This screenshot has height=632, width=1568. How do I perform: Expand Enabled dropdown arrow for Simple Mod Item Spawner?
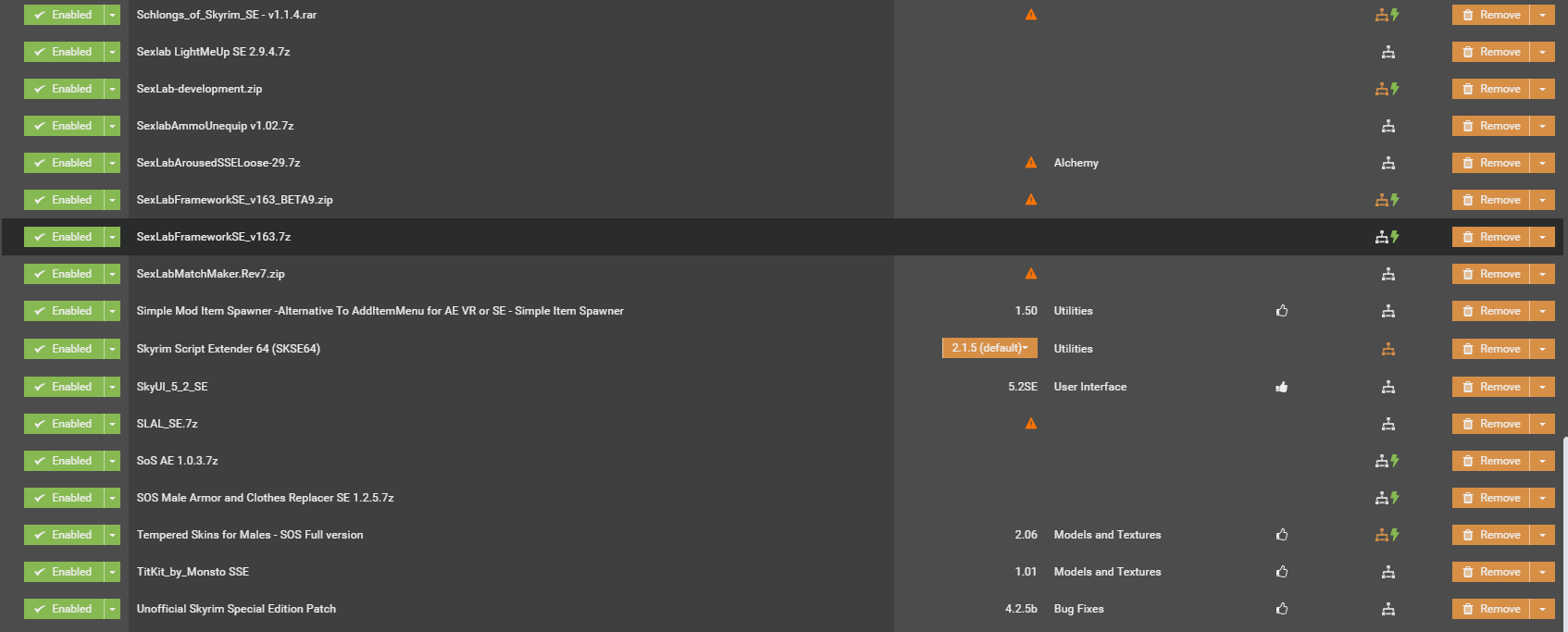point(112,311)
